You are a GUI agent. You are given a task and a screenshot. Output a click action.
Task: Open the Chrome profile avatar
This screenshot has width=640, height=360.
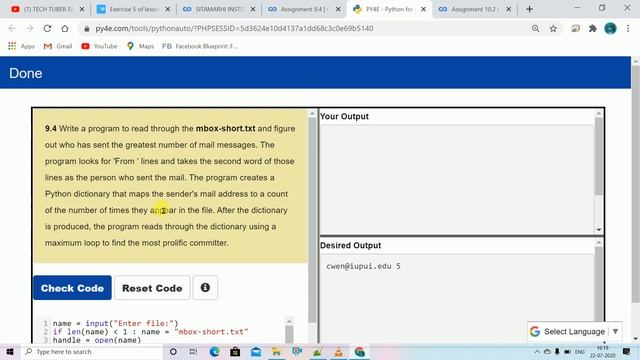(610, 28)
